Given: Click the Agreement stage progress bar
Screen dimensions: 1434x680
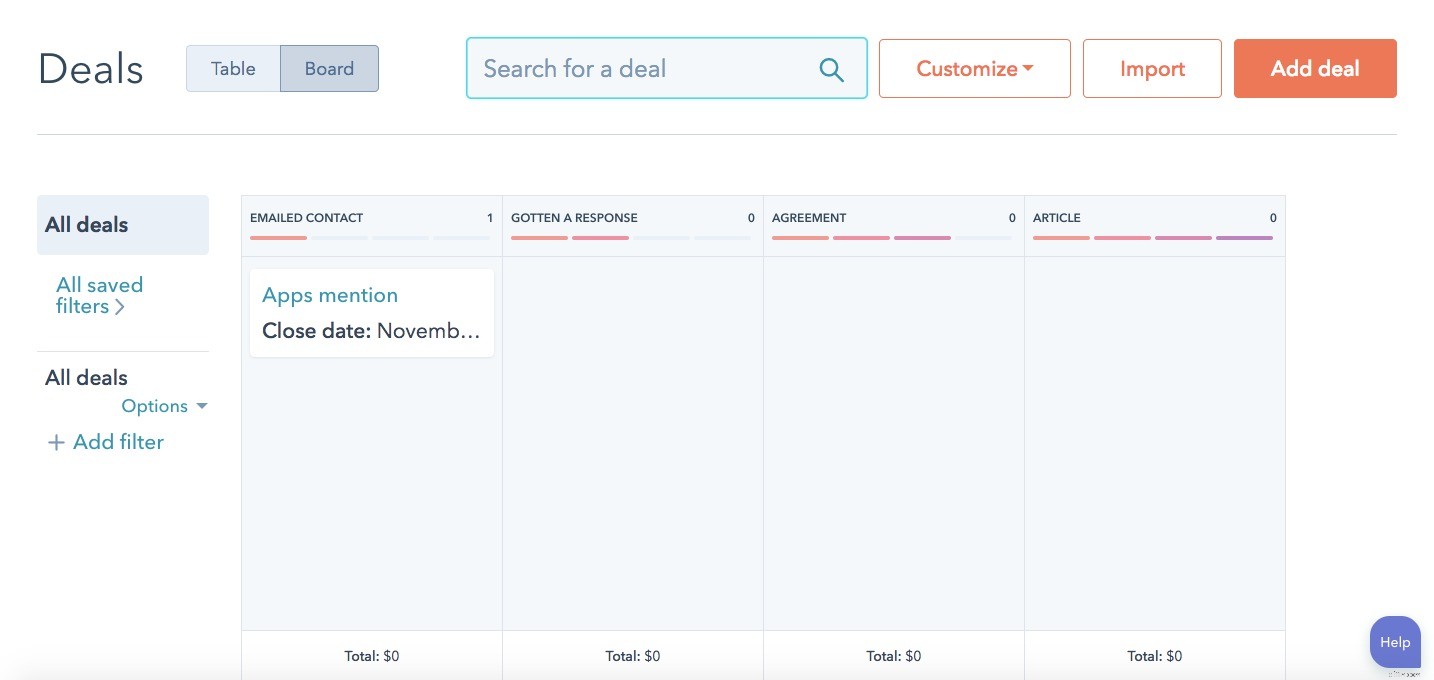Looking at the screenshot, I should (893, 238).
